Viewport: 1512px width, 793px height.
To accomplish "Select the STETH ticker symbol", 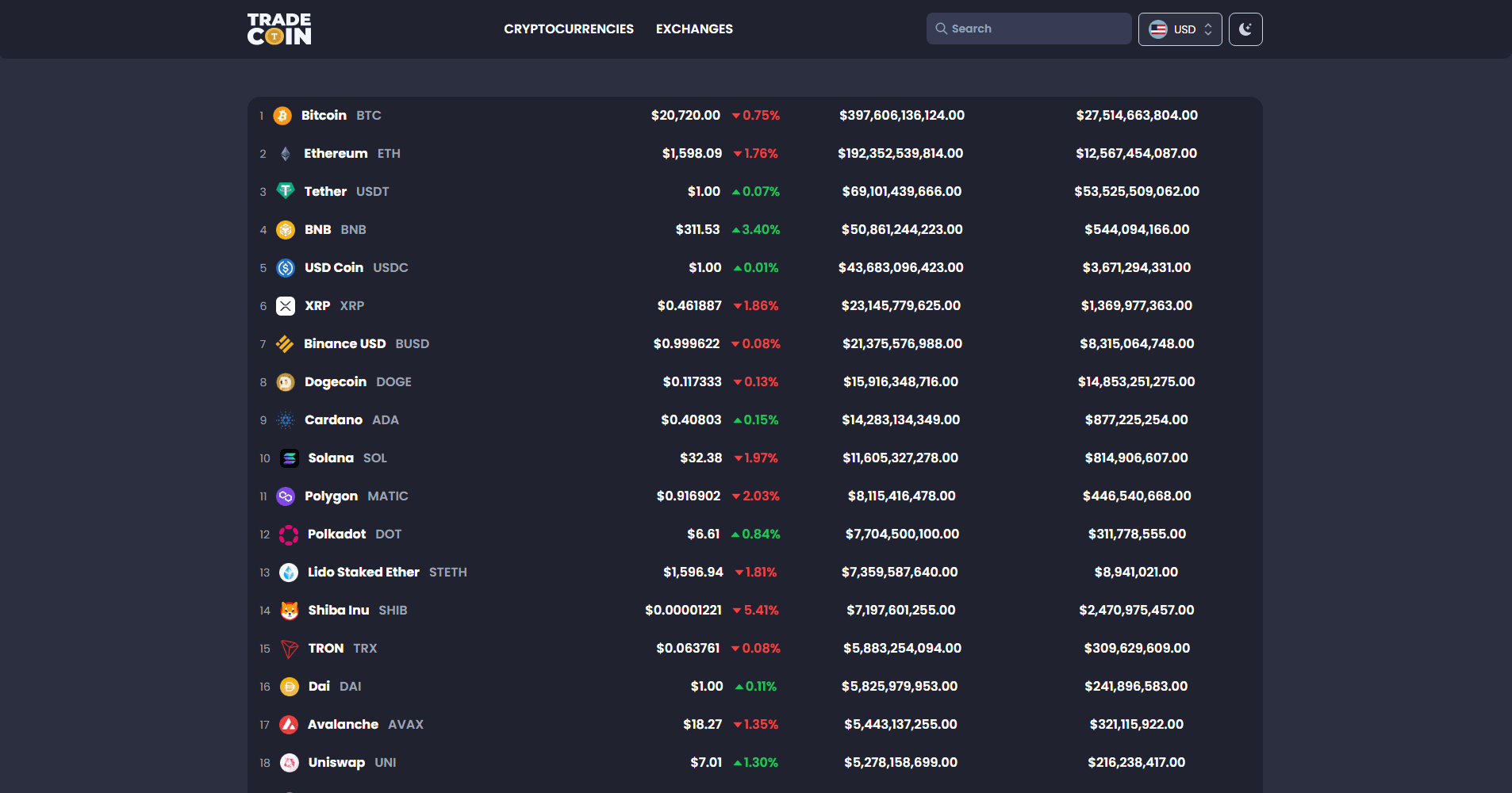I will (x=448, y=572).
